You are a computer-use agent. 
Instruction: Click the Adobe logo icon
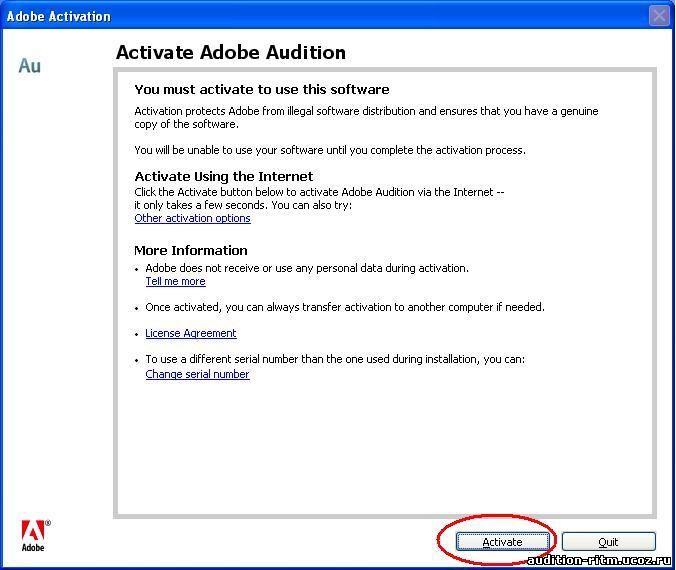point(34,536)
